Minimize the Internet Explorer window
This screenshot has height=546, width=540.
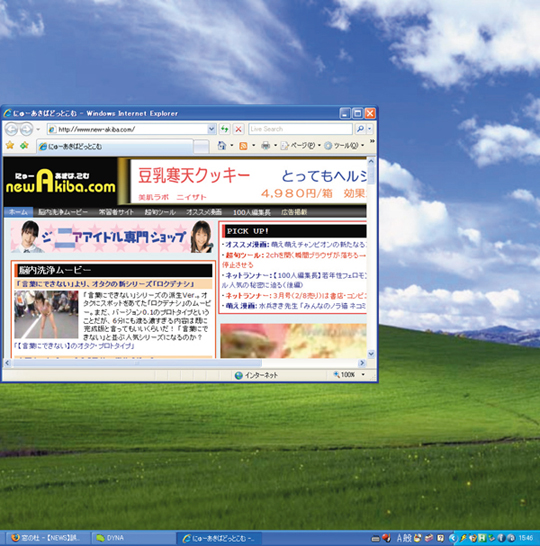(x=345, y=113)
